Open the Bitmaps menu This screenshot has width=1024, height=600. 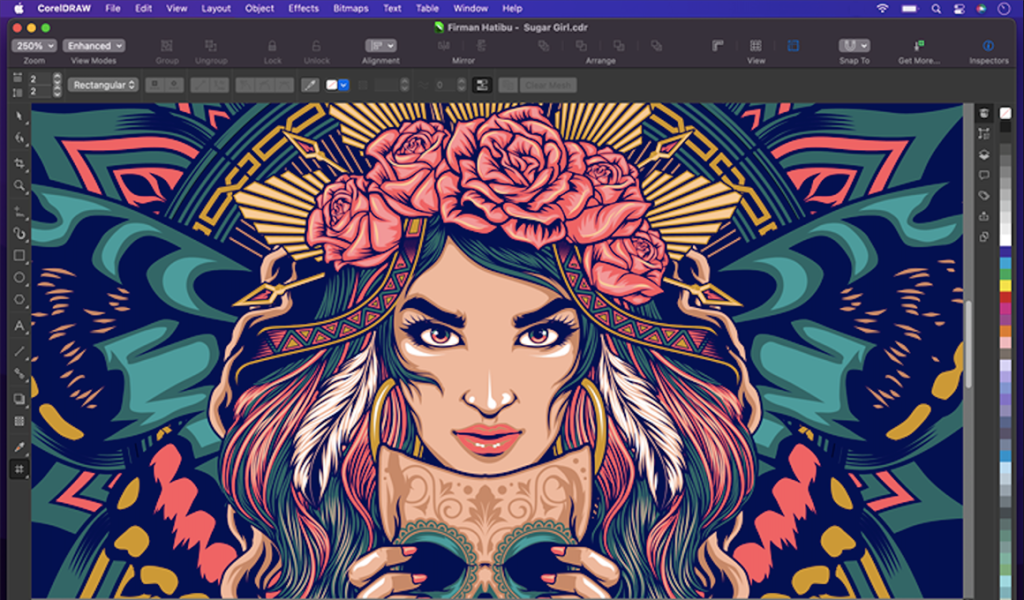tap(351, 8)
